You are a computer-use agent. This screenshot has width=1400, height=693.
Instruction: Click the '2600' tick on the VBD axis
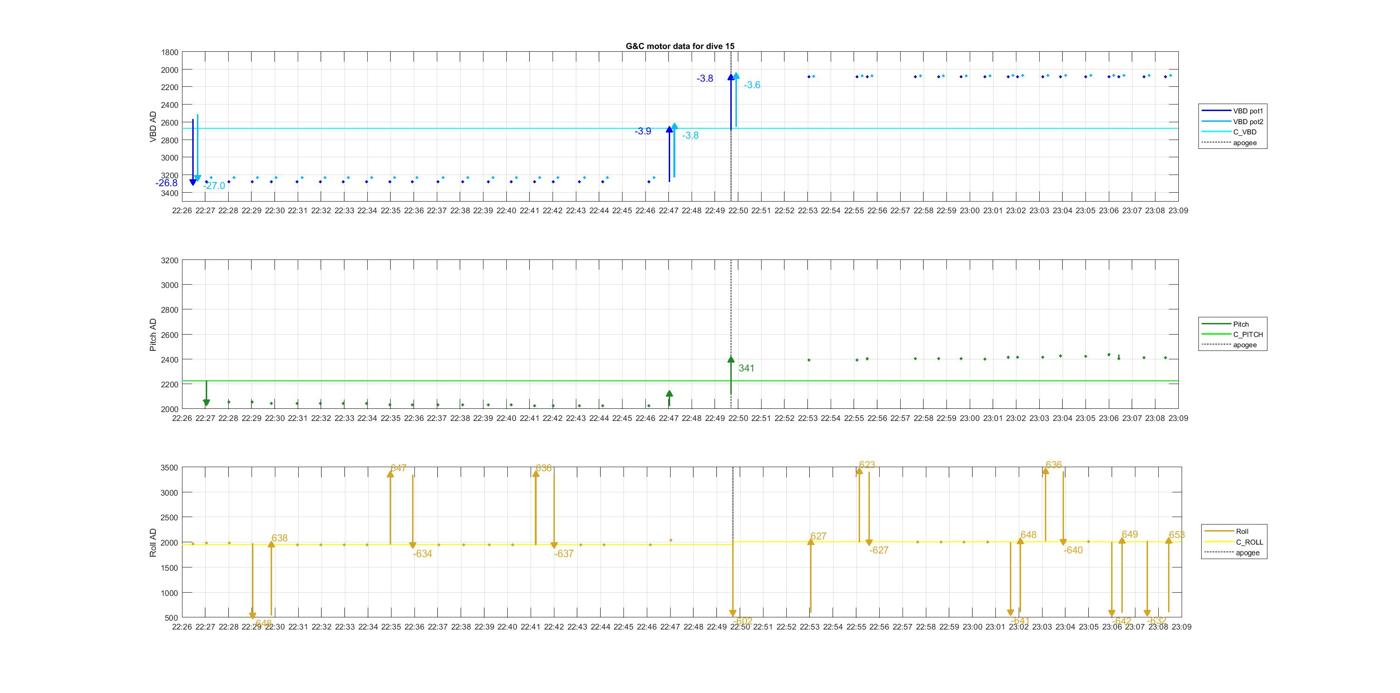170,122
